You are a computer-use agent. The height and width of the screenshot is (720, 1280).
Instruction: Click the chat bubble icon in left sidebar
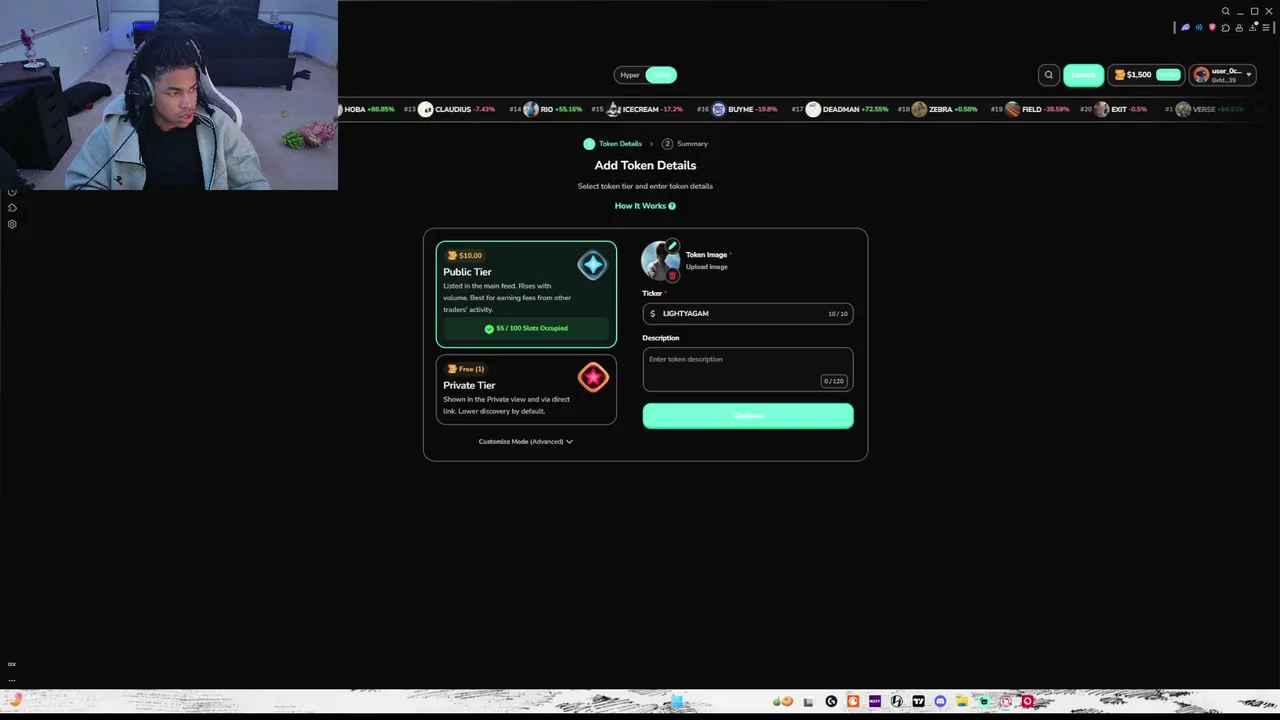point(12,208)
